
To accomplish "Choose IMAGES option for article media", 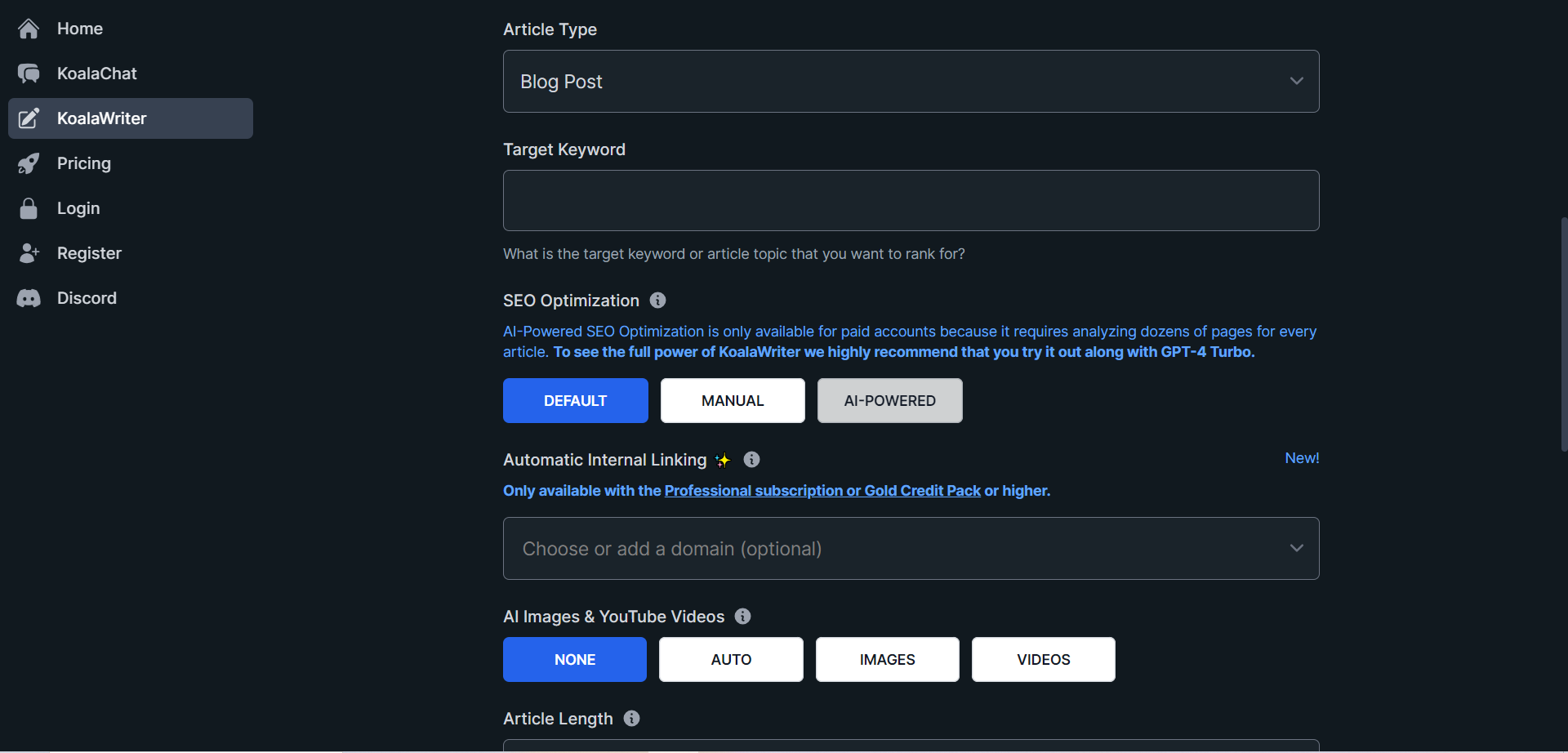I will [888, 659].
